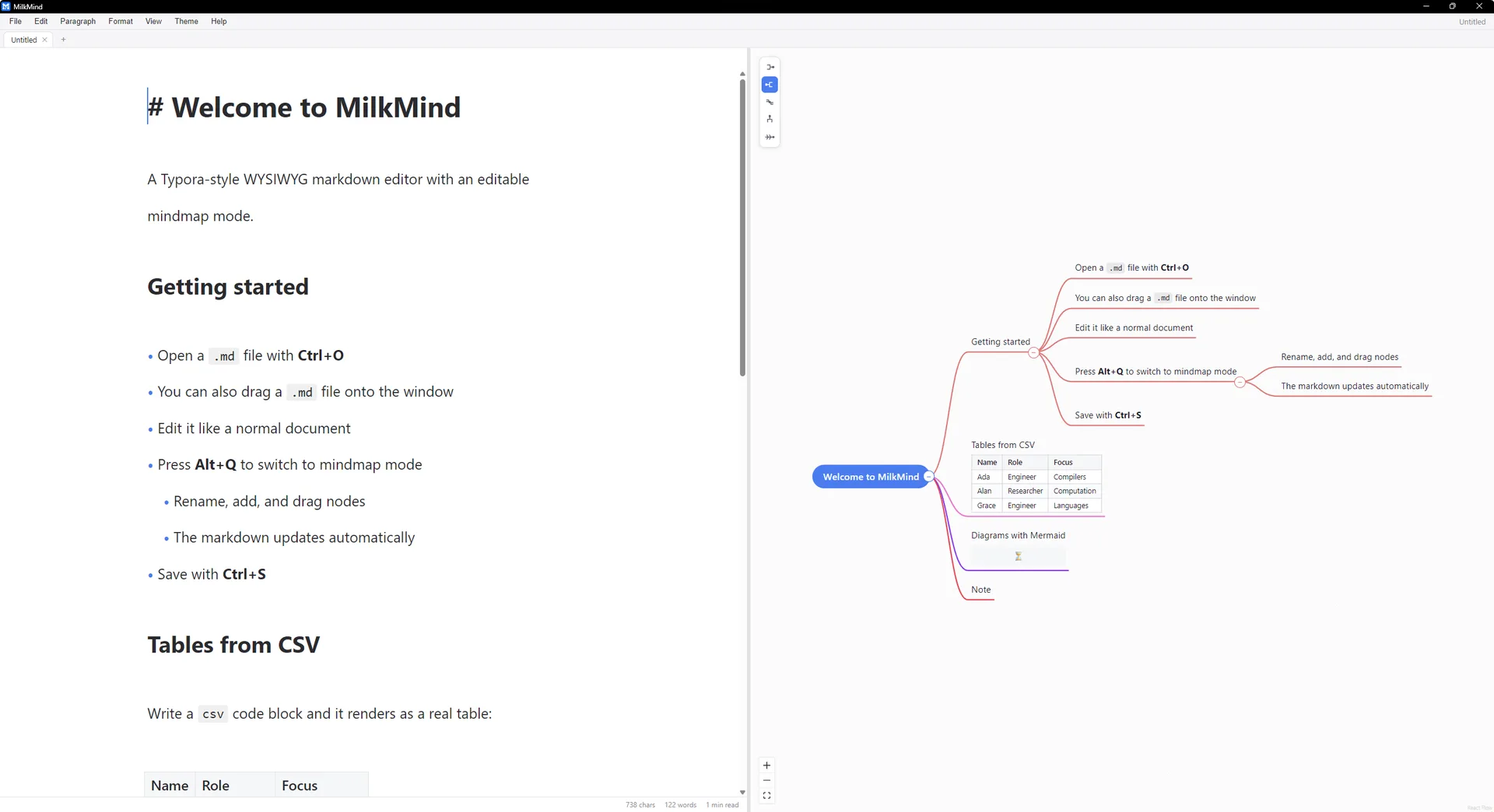This screenshot has width=1494, height=812.
Task: Open the Help menu
Action: pyautogui.click(x=219, y=21)
